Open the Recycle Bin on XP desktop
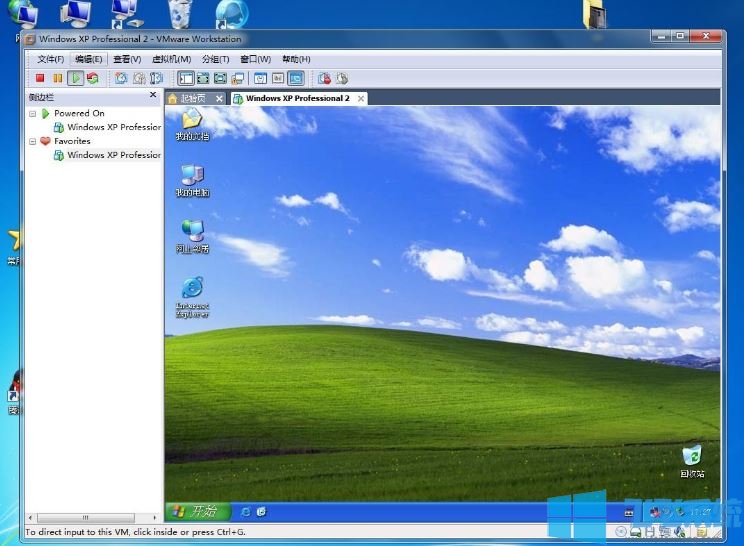 pyautogui.click(x=692, y=457)
